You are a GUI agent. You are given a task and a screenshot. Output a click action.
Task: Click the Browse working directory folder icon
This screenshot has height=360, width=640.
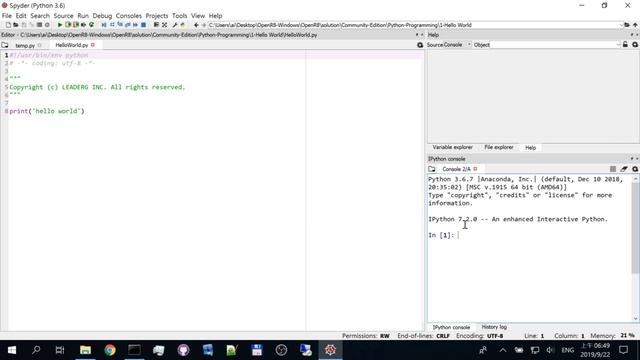coord(627,25)
